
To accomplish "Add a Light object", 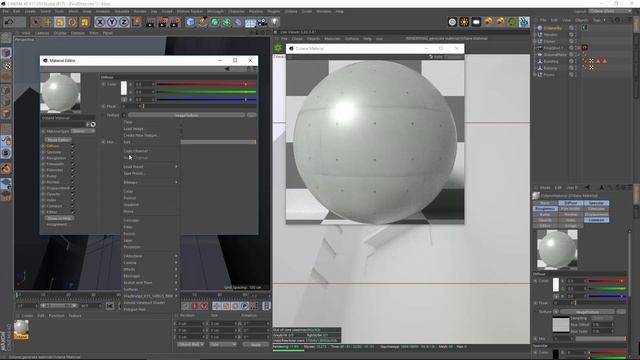I will coord(274,22).
